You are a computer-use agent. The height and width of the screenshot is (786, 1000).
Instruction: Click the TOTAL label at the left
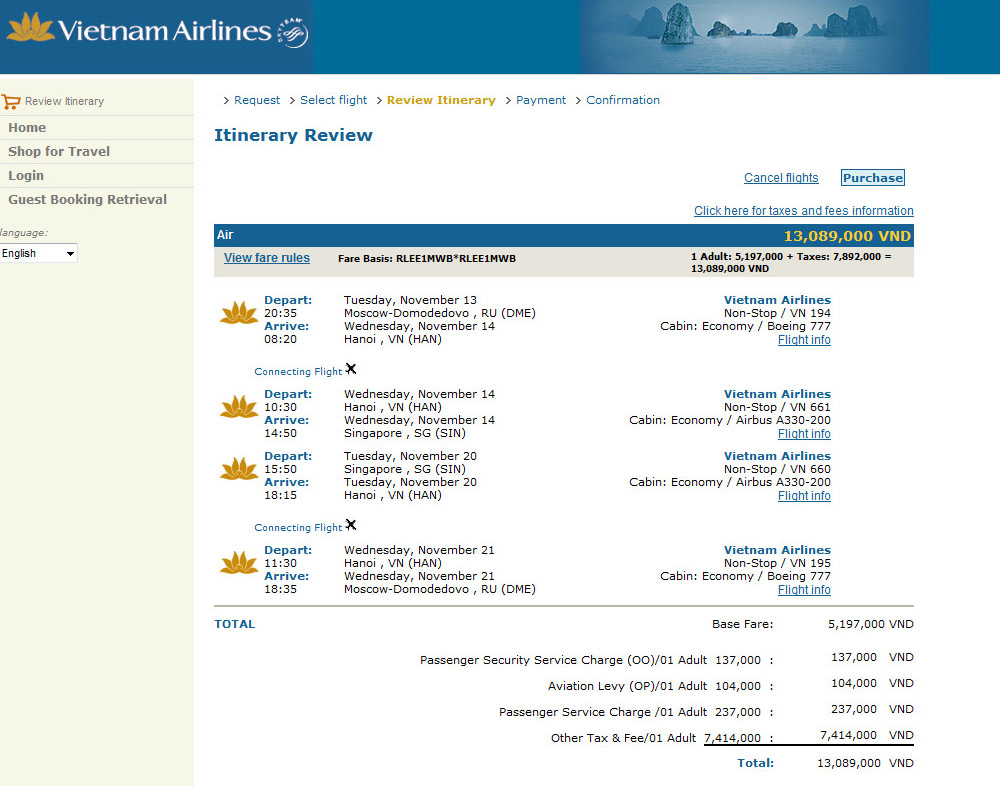tap(234, 624)
